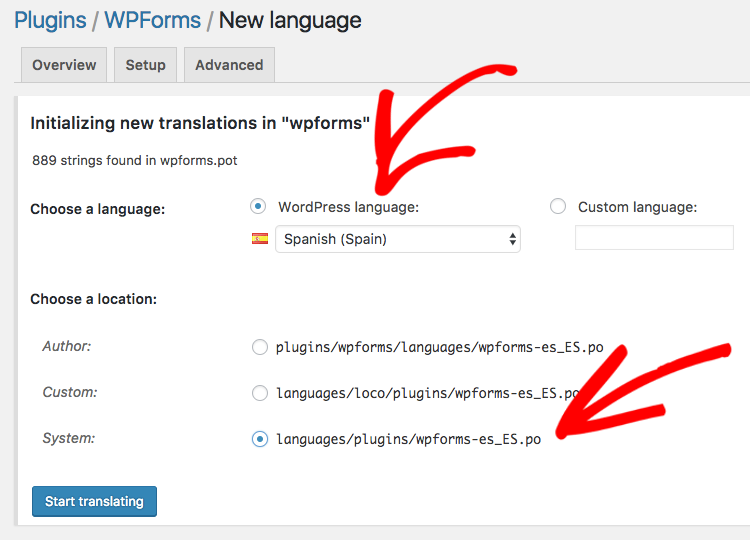
Task: Click the languages/plugins/wpforms-es_ES.po path label
Action: click(408, 439)
